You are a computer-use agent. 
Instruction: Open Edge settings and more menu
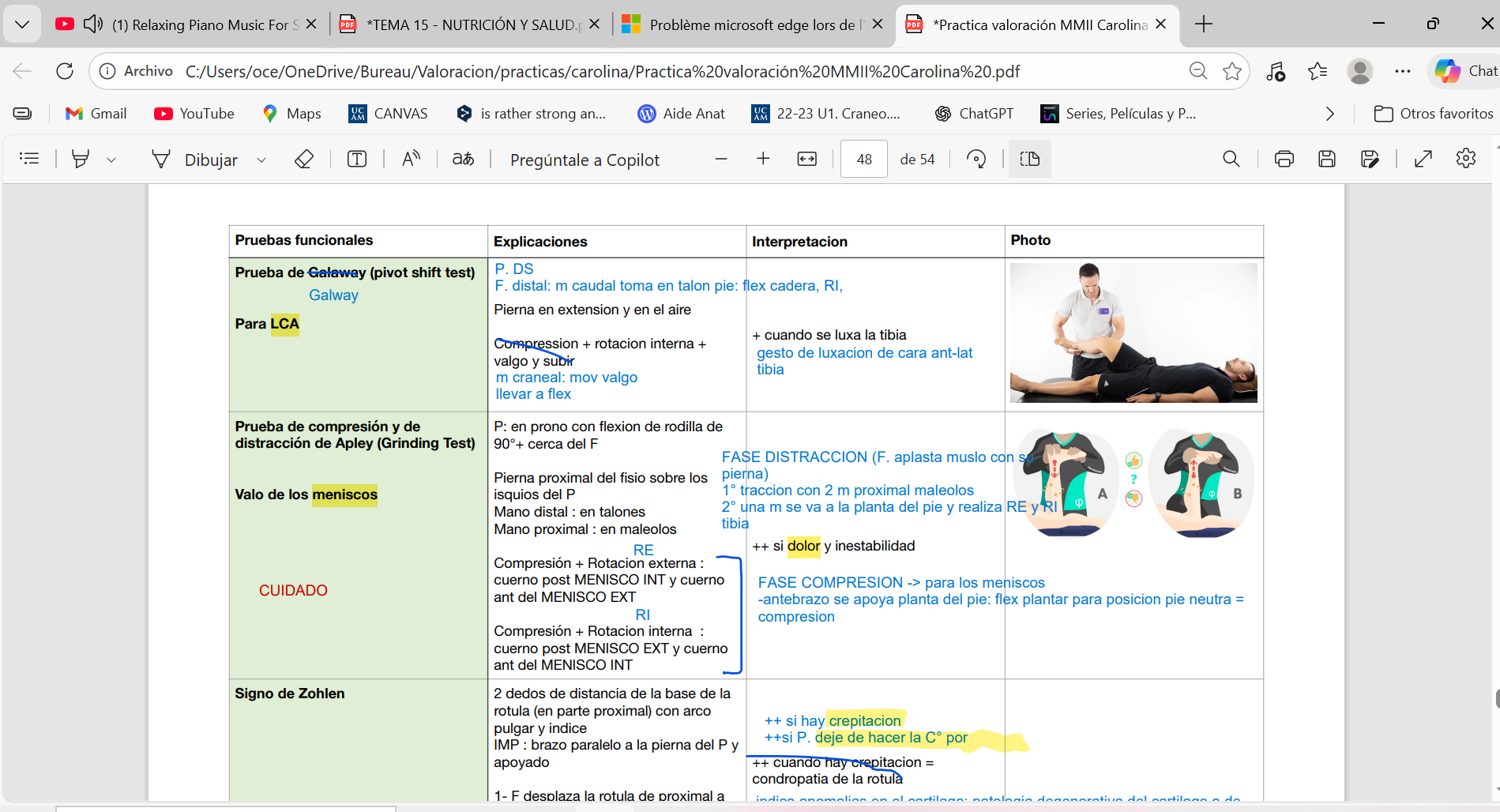(x=1403, y=71)
